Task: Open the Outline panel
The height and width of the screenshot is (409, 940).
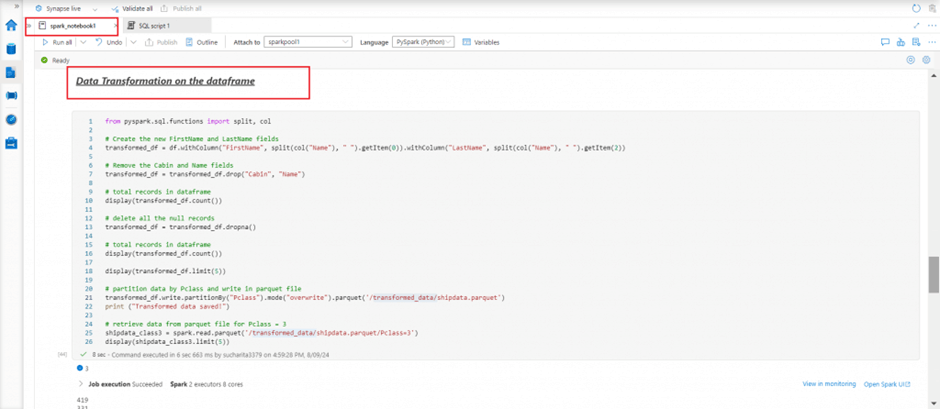Action: coord(201,42)
